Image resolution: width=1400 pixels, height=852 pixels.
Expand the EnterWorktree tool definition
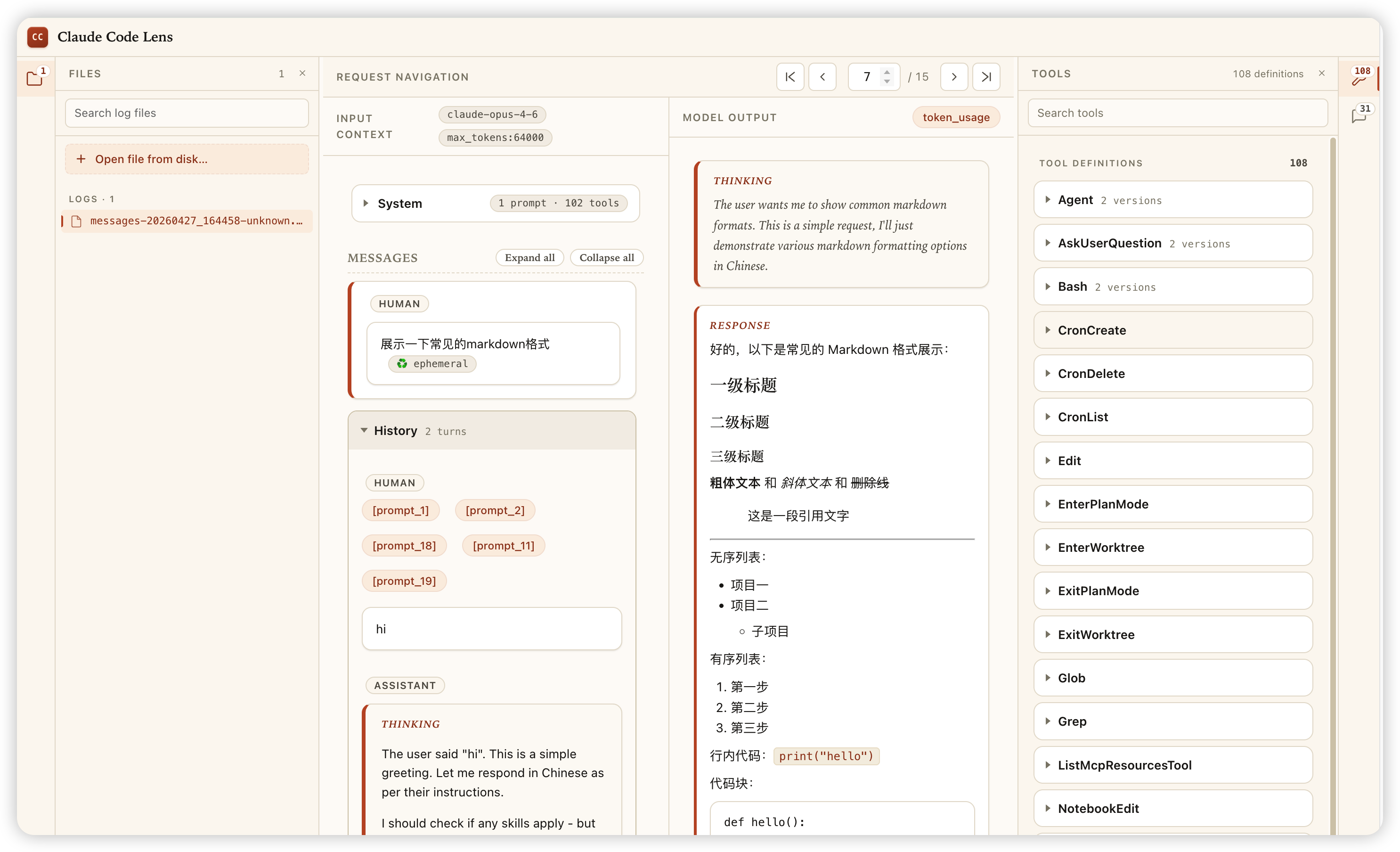1173,548
